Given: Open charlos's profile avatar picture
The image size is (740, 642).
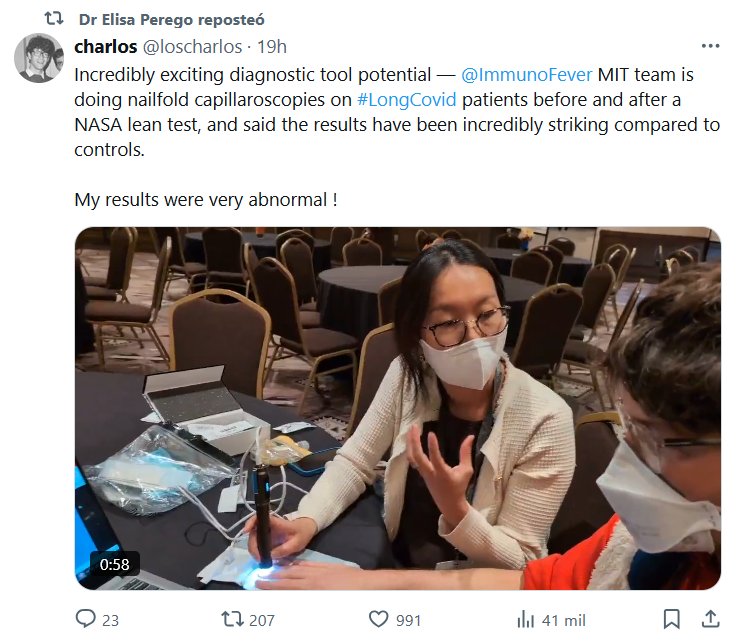Looking at the screenshot, I should pos(39,58).
